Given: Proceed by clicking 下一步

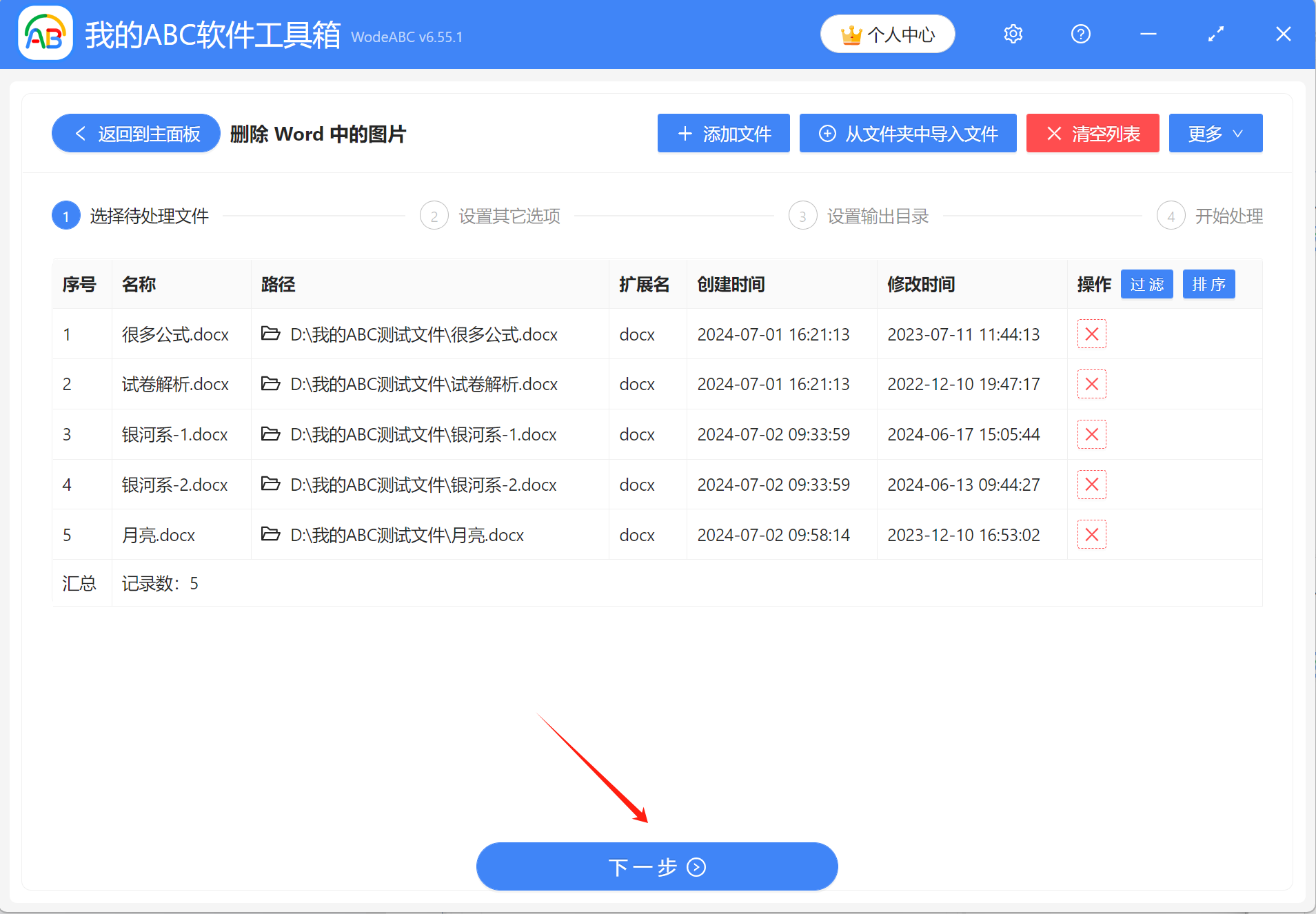Looking at the screenshot, I should (656, 866).
